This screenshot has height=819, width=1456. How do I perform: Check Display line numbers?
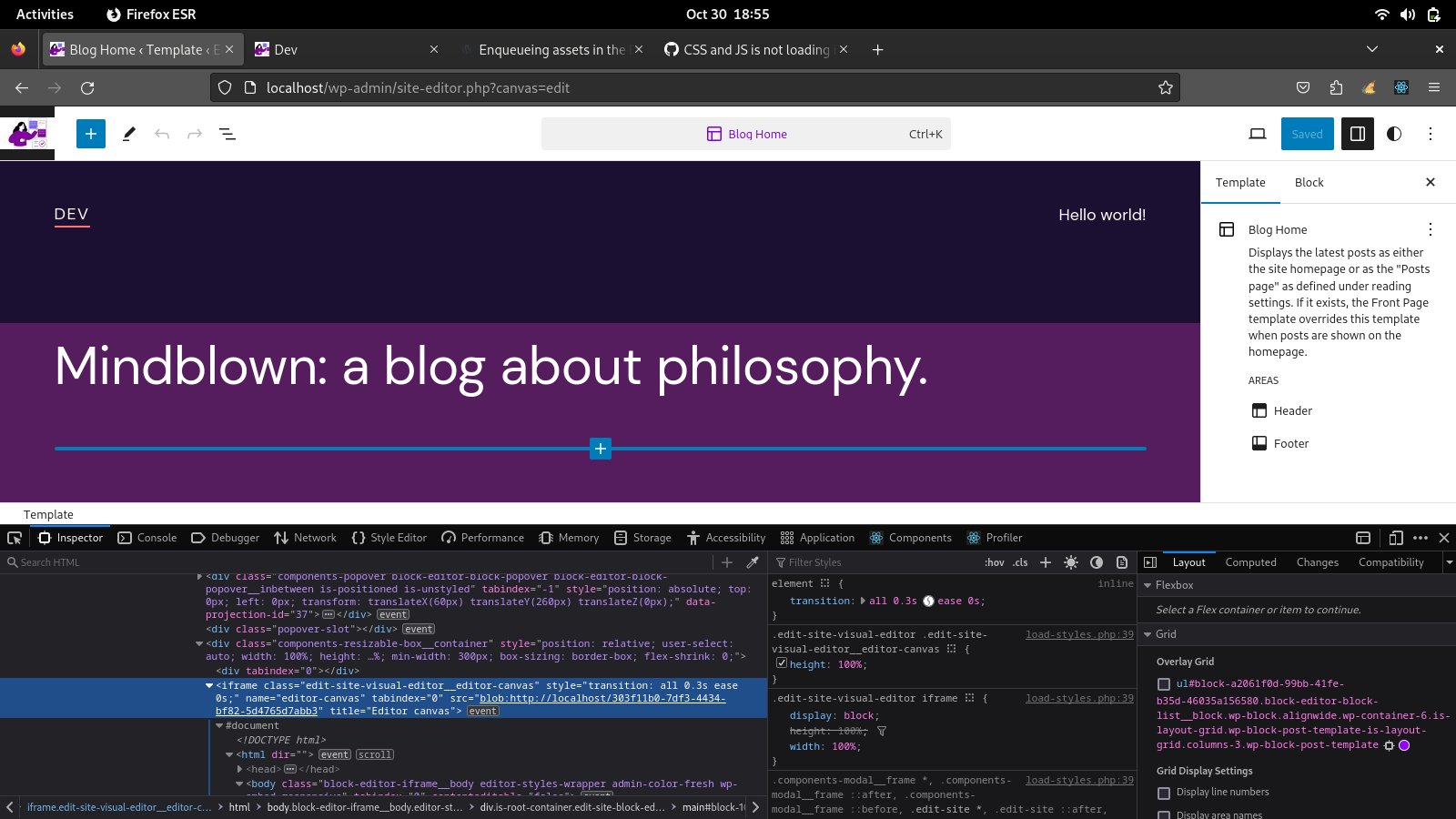[1164, 793]
